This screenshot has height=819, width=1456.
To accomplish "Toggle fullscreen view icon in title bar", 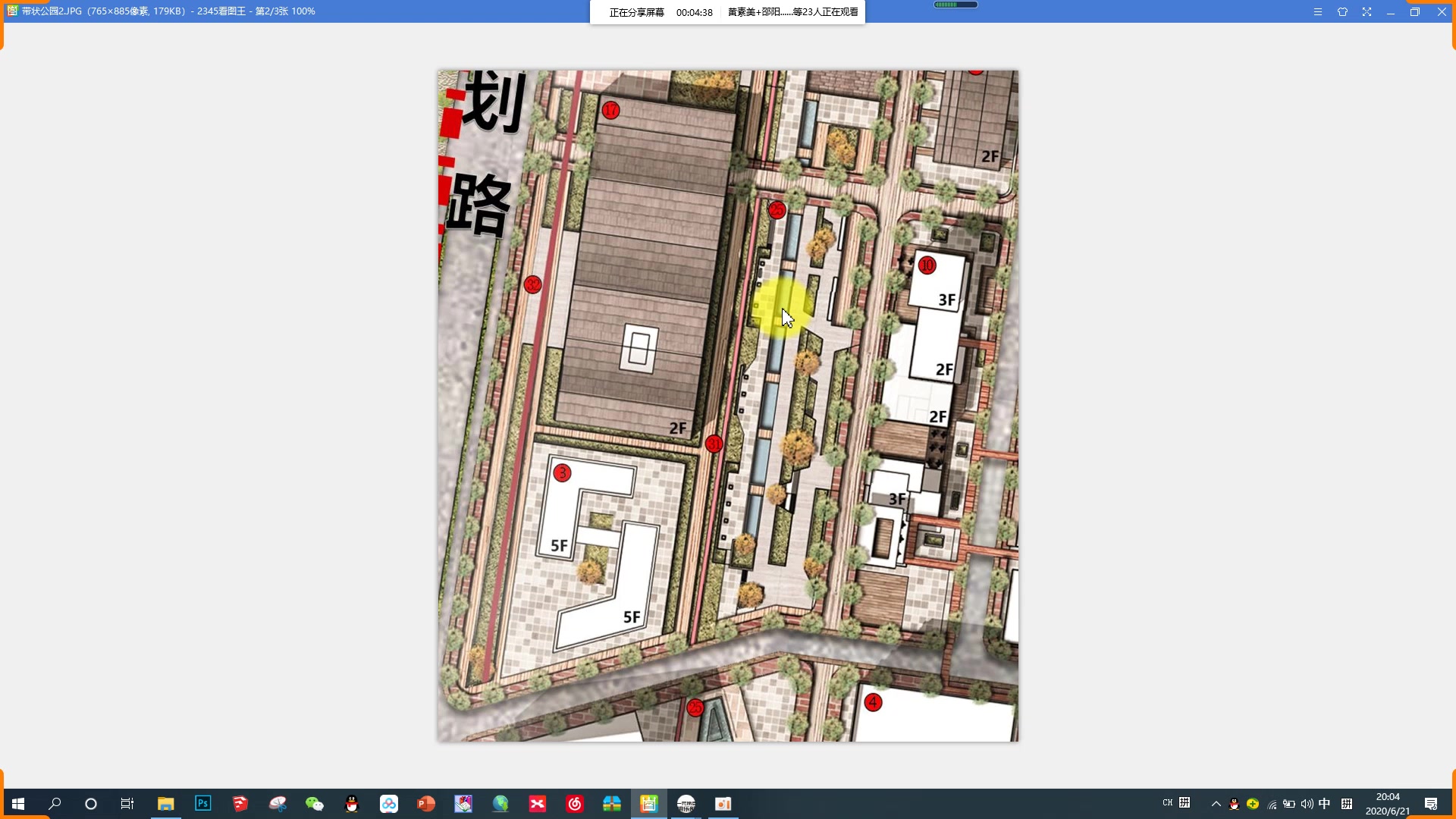I will (1367, 12).
